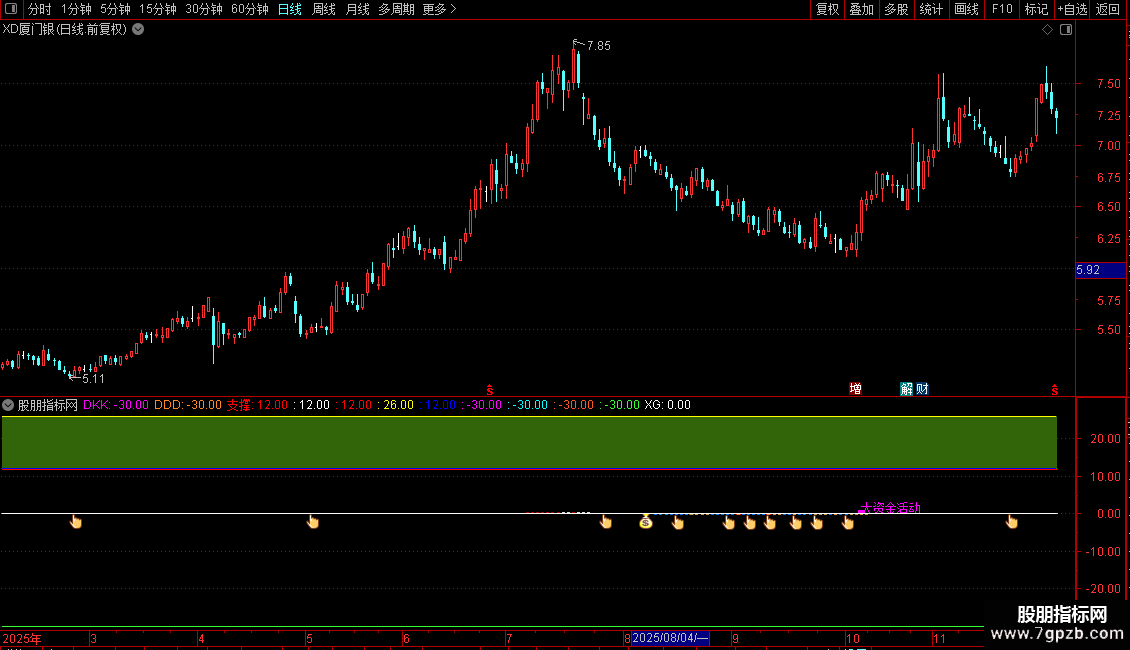Click the 2025/08/04 date marker on timeline

coord(670,638)
